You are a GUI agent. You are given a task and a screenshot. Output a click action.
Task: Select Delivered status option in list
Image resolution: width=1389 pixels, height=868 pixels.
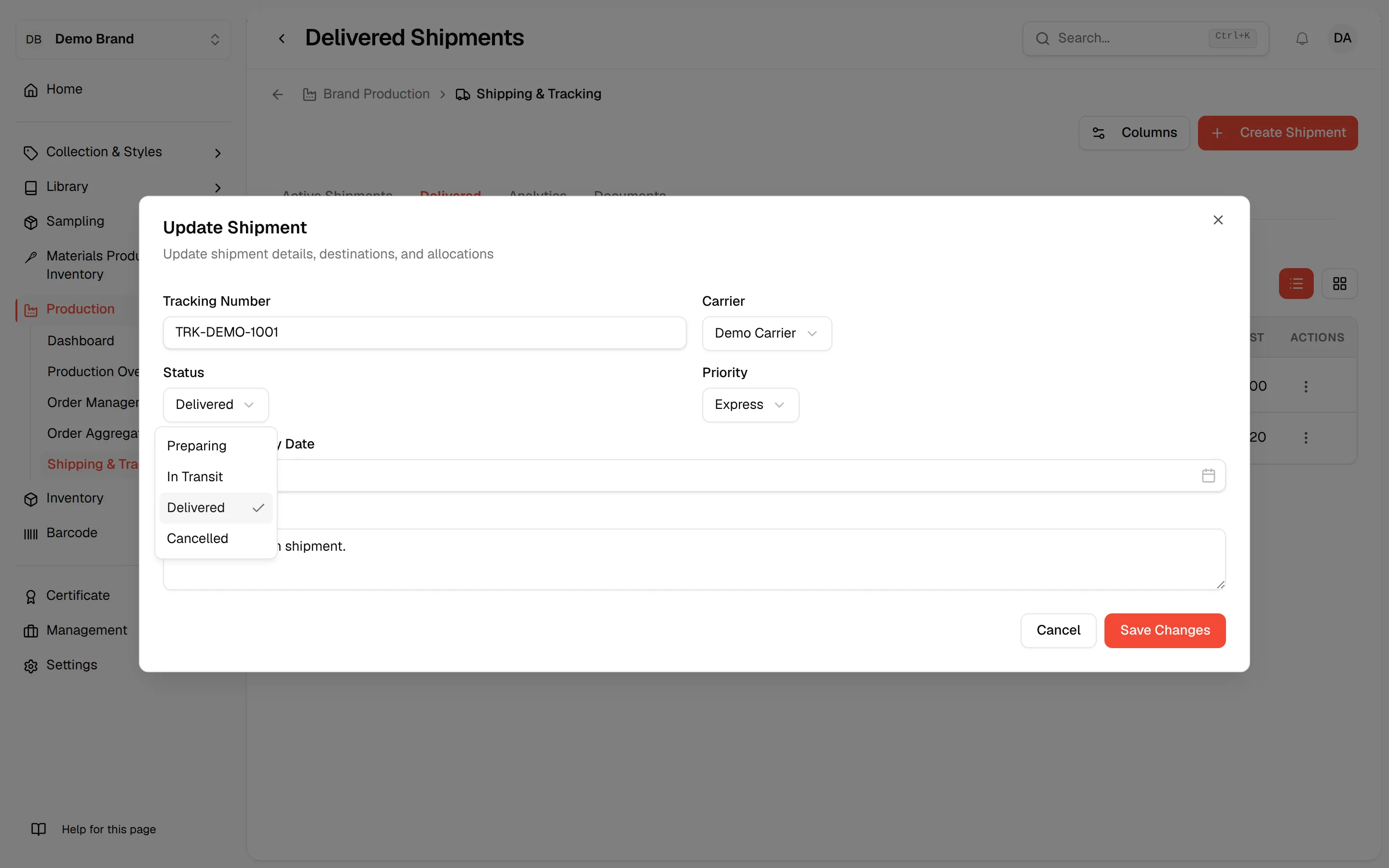pos(216,508)
